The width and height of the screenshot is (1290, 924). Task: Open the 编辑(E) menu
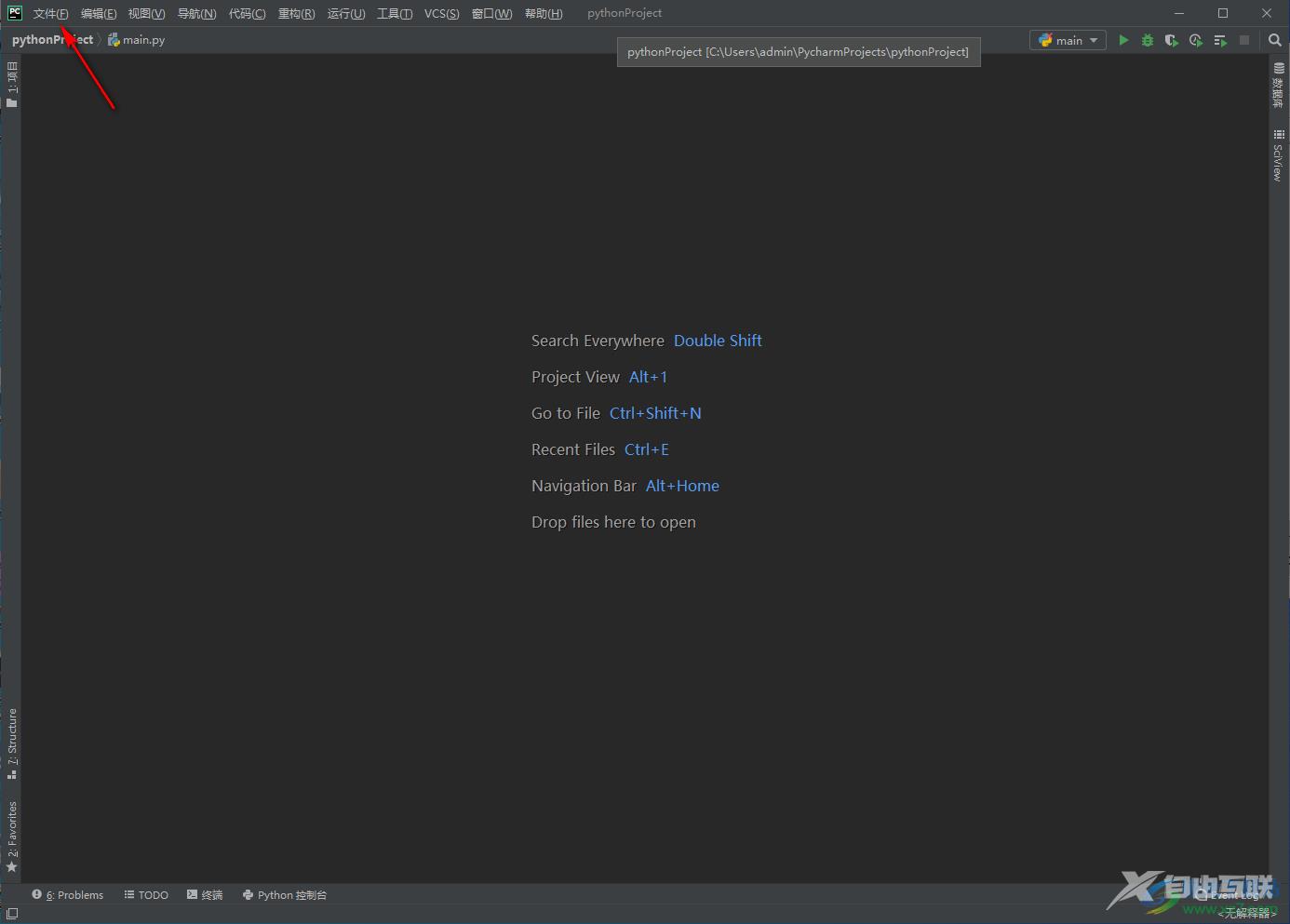pos(99,13)
